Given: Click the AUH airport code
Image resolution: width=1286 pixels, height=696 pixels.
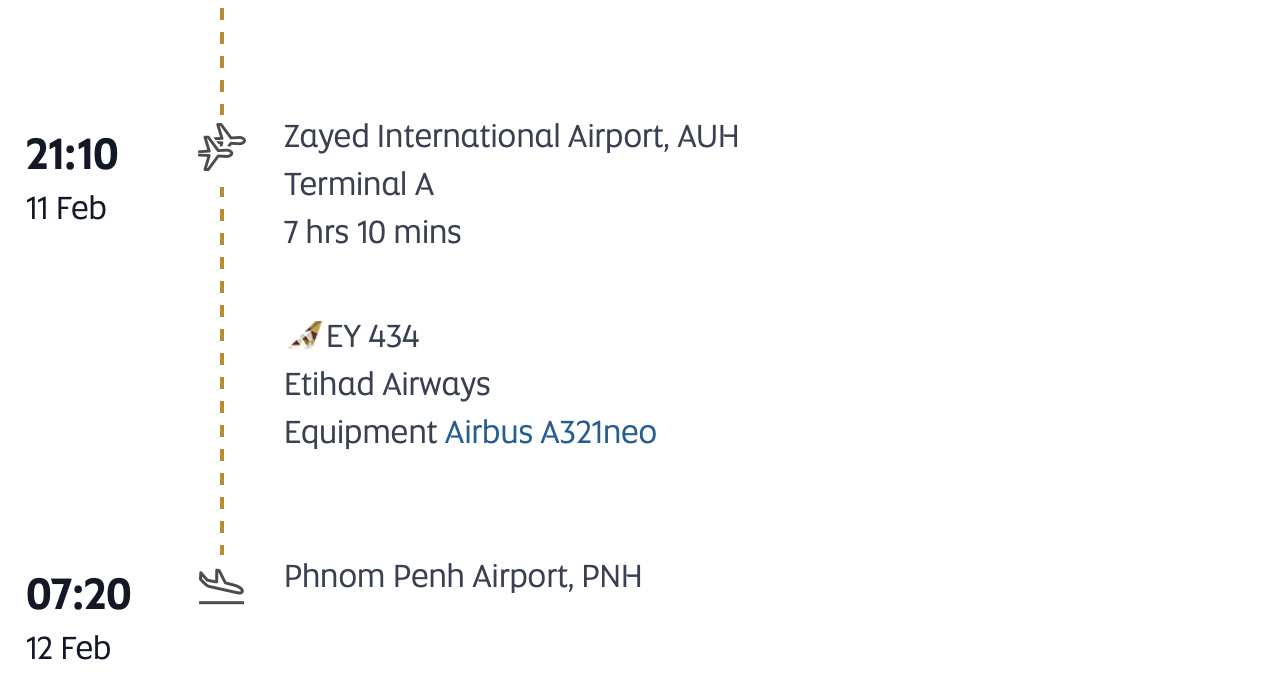Looking at the screenshot, I should [x=708, y=136].
